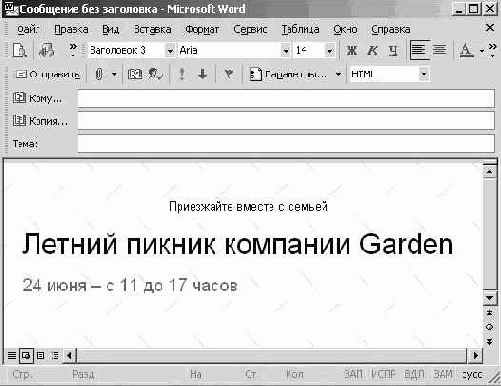This screenshot has width=501, height=386.
Task: Click the icon next to New document
Action: [x=47, y=51]
